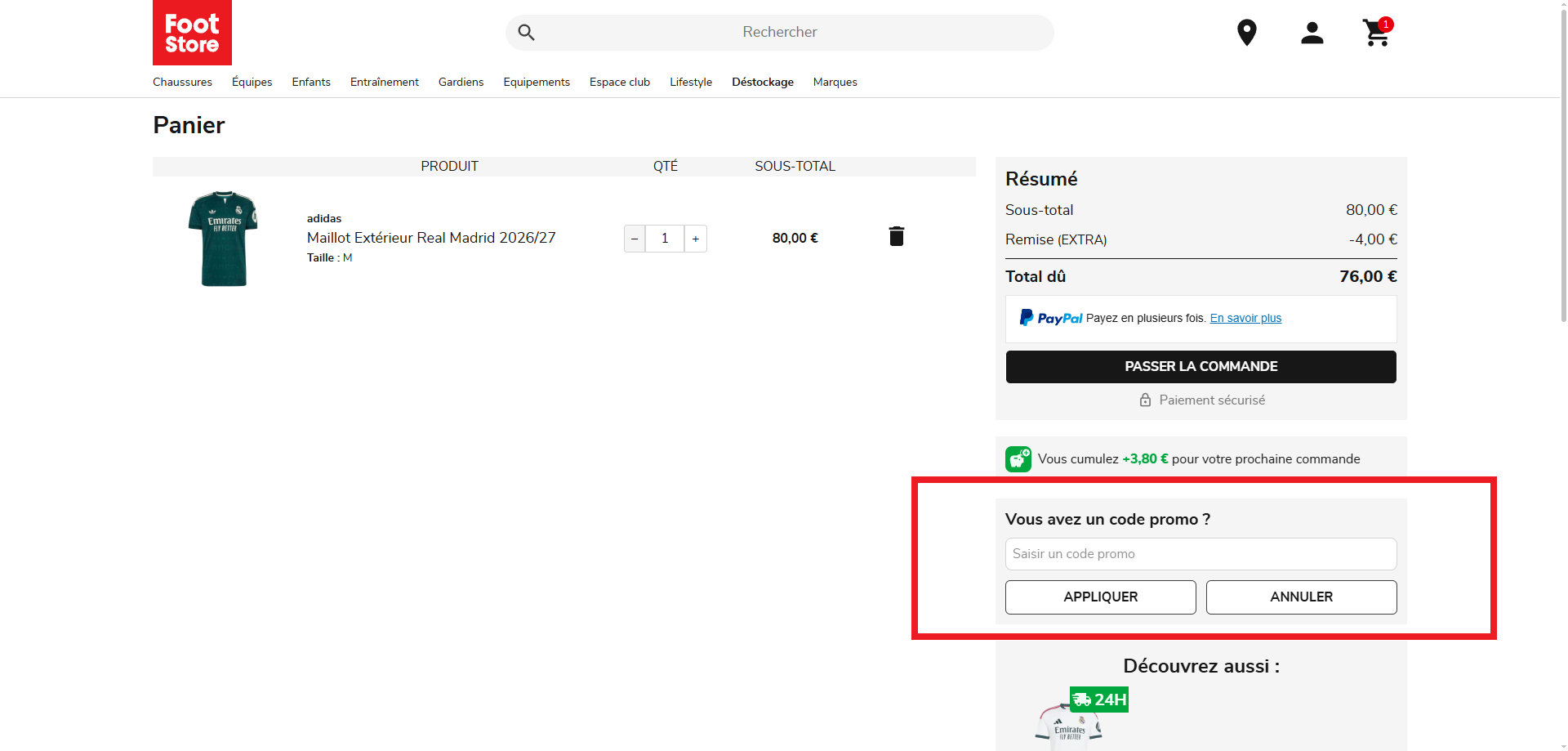The image size is (1568, 751).
Task: Click the Paiement sécurisé text
Action: tap(1212, 400)
